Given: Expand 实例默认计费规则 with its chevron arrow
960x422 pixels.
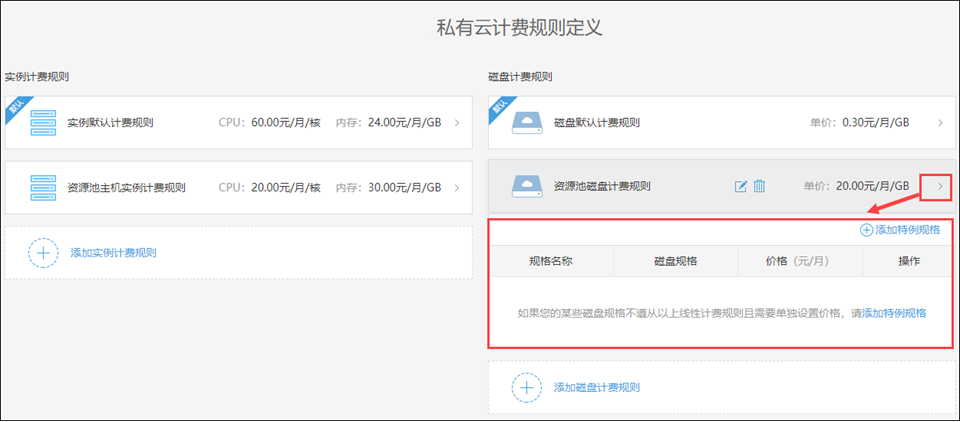Looking at the screenshot, I should coord(457,123).
